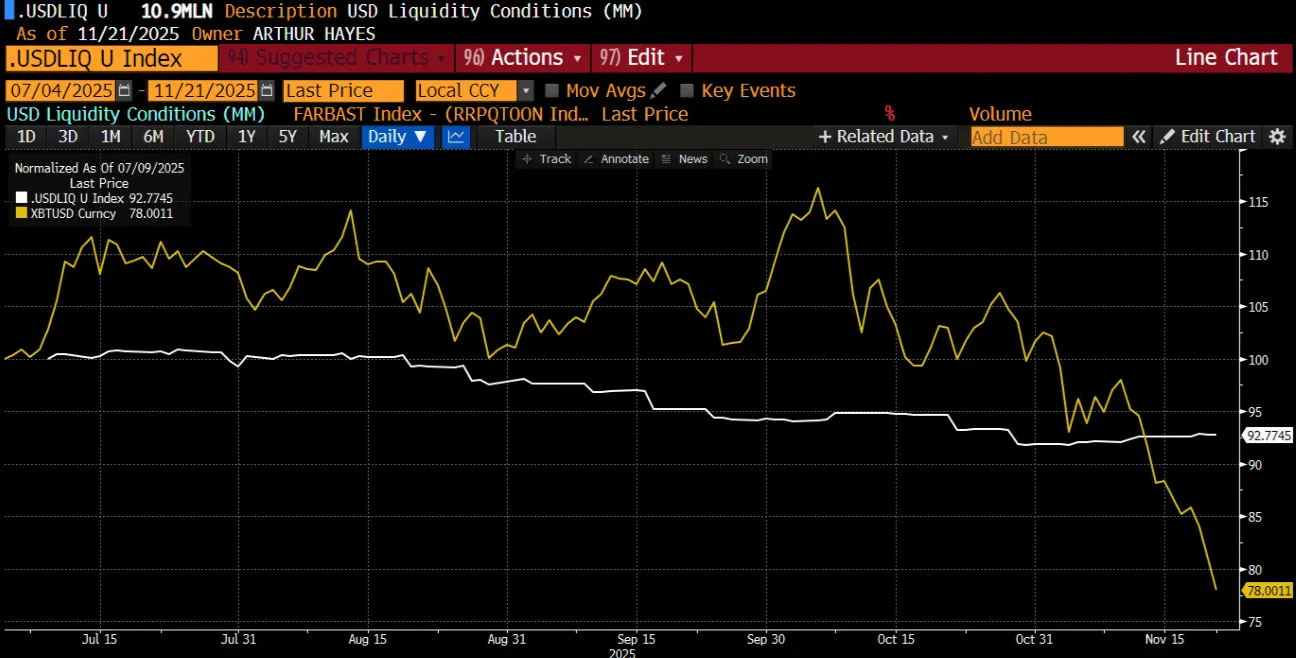Image resolution: width=1296 pixels, height=658 pixels.
Task: Enable the Key Events checkbox
Action: pyautogui.click(x=687, y=91)
